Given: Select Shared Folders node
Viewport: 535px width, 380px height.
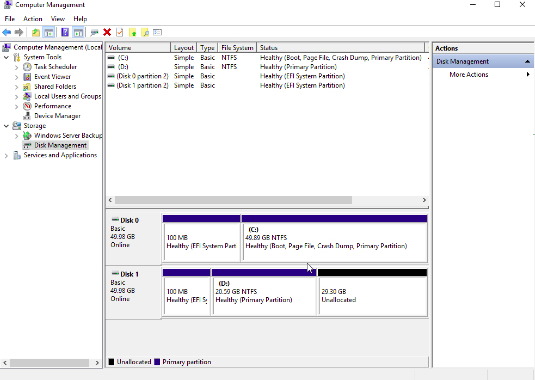Looking at the screenshot, I should (55, 87).
